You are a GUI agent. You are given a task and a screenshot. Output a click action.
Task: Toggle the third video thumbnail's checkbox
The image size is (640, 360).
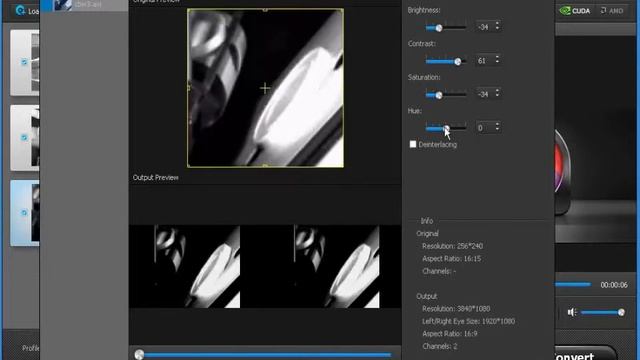pyautogui.click(x=24, y=213)
